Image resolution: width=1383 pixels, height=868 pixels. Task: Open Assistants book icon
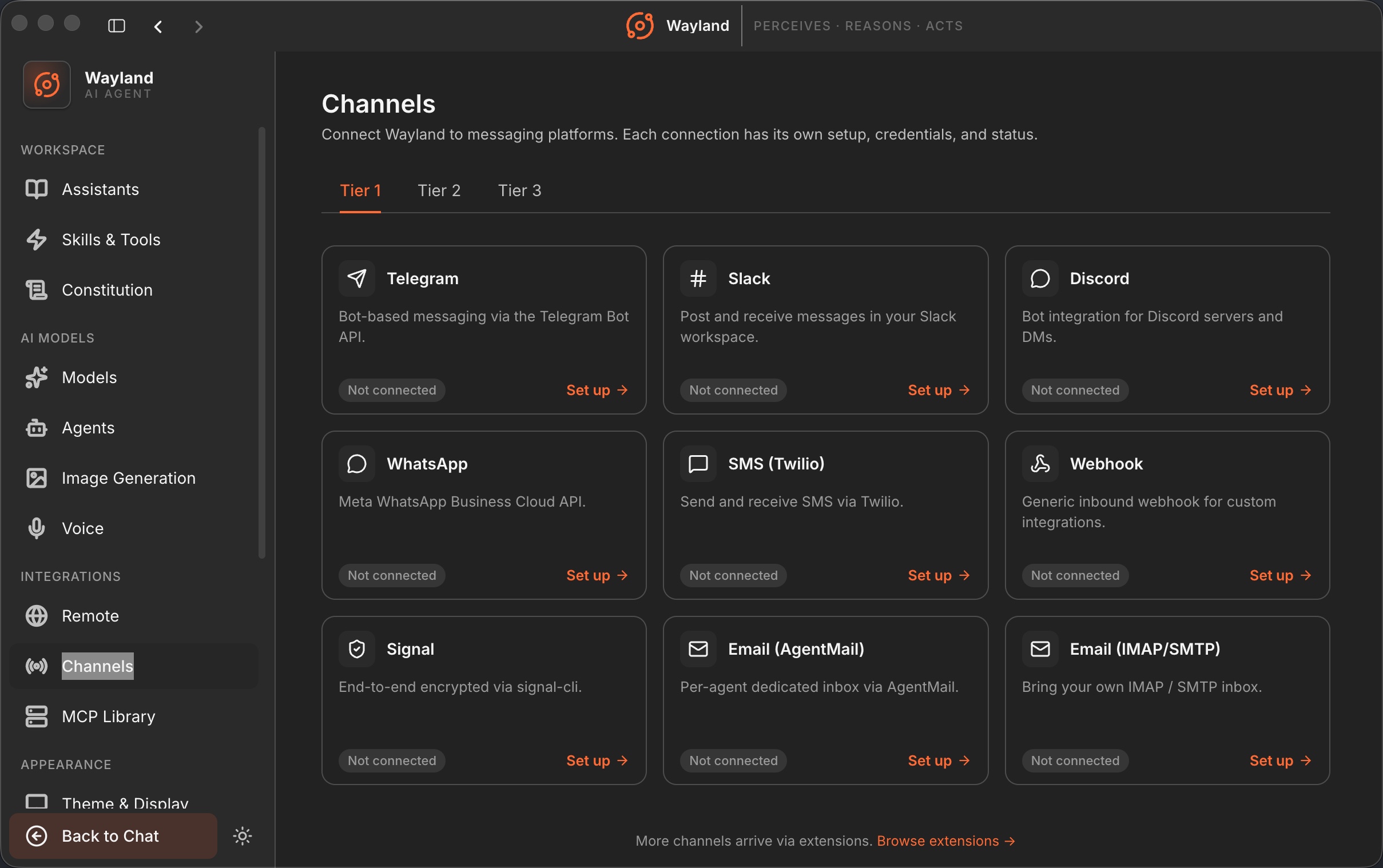pos(37,189)
